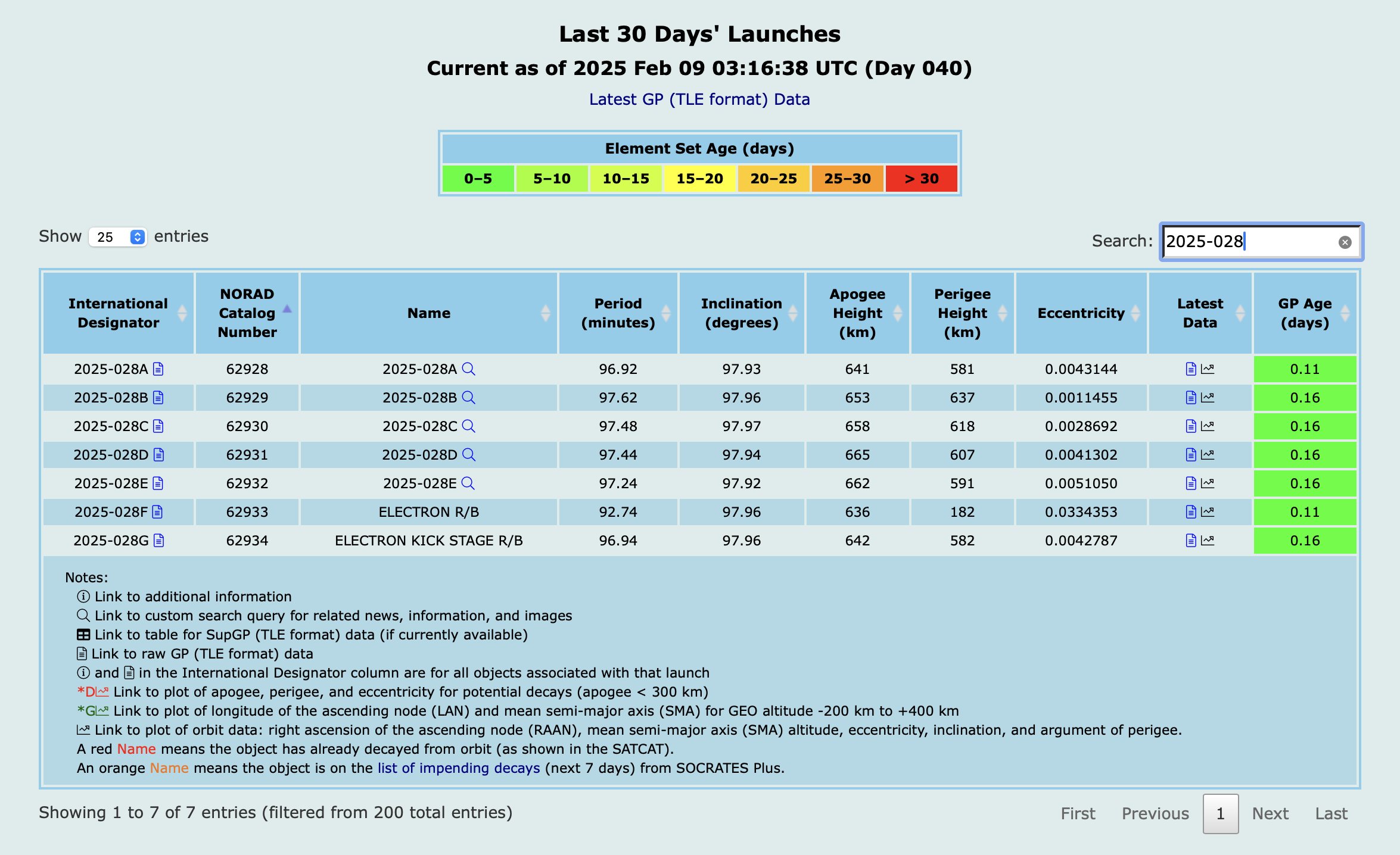Screen dimensions: 1400x855
Task: Click eccentricity value 0.0334353
Action: pyautogui.click(x=1081, y=512)
